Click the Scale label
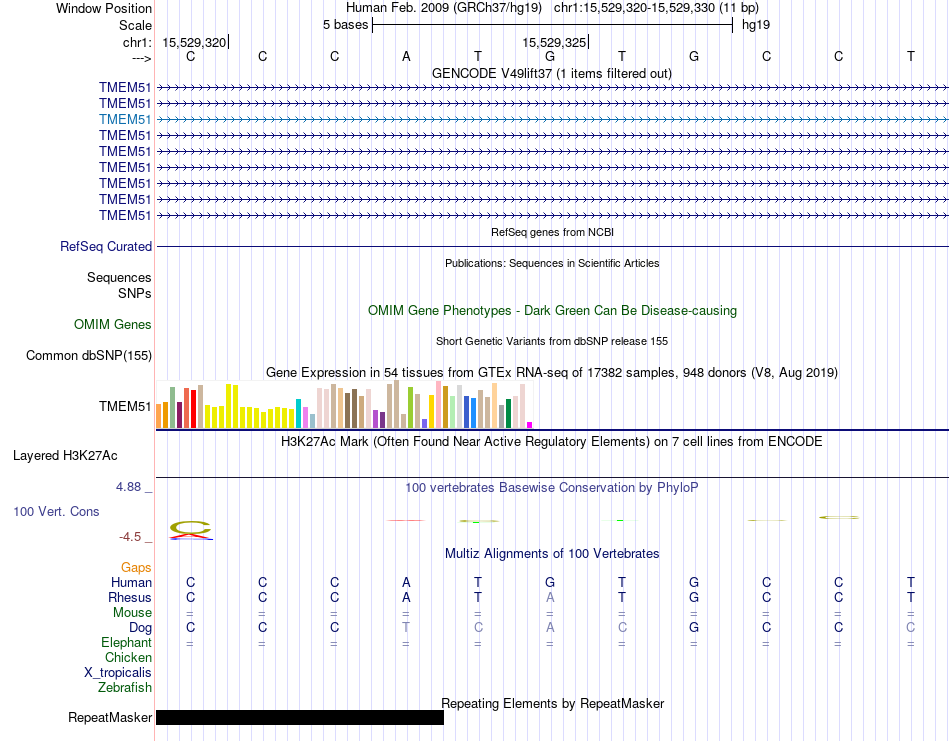950x741 pixels. (135, 25)
